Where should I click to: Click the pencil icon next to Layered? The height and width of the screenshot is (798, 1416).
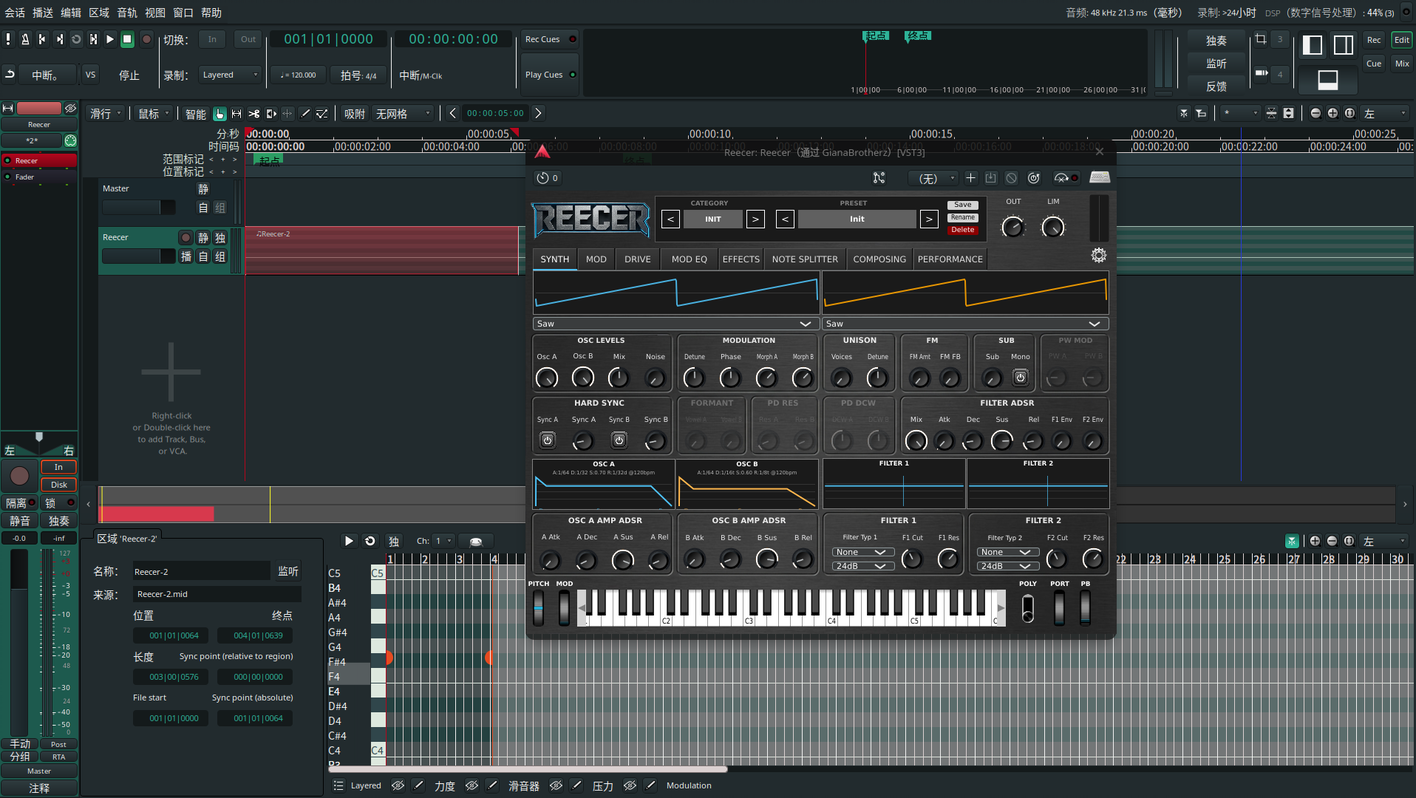tap(419, 786)
